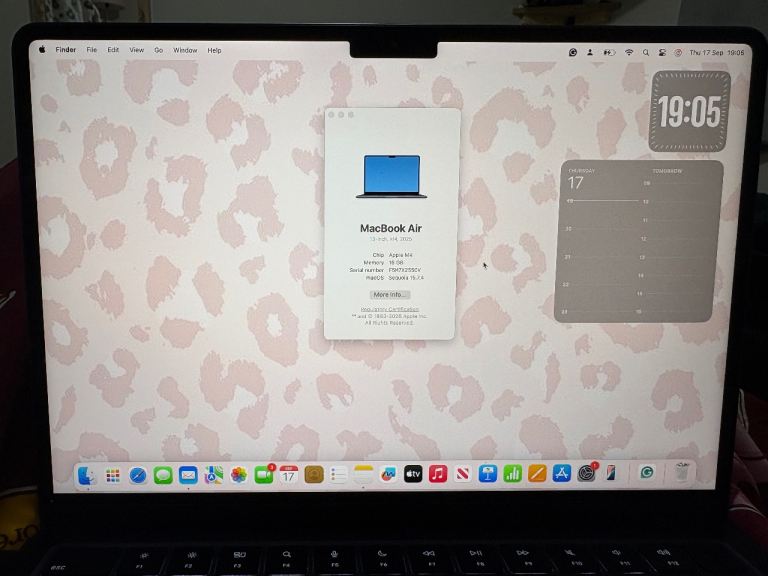Viewport: 768px width, 576px height.
Task: Open the Numbers app in Dock
Action: (512, 474)
